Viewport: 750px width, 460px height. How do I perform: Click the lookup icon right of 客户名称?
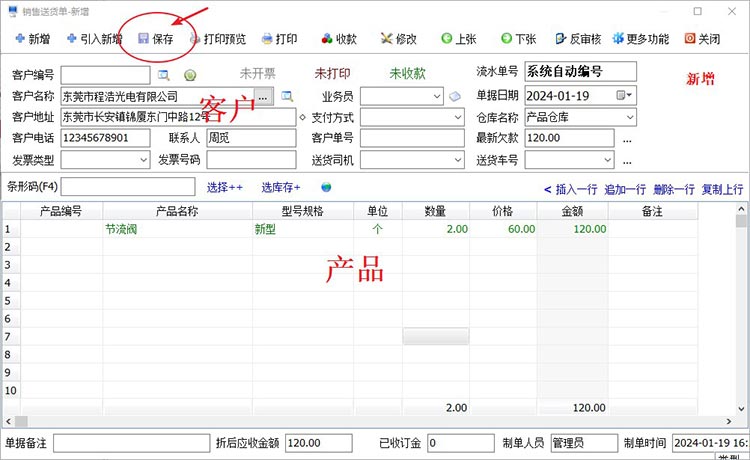point(287,97)
